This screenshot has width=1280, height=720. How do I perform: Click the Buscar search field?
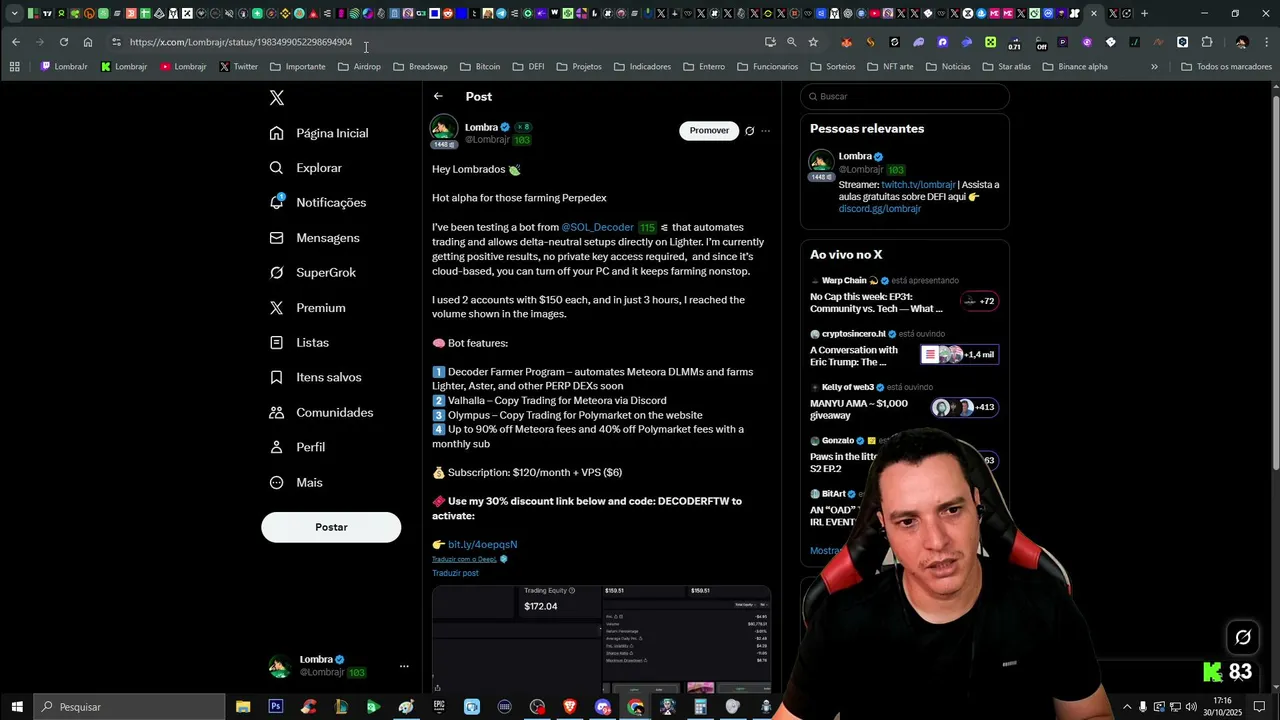904,96
